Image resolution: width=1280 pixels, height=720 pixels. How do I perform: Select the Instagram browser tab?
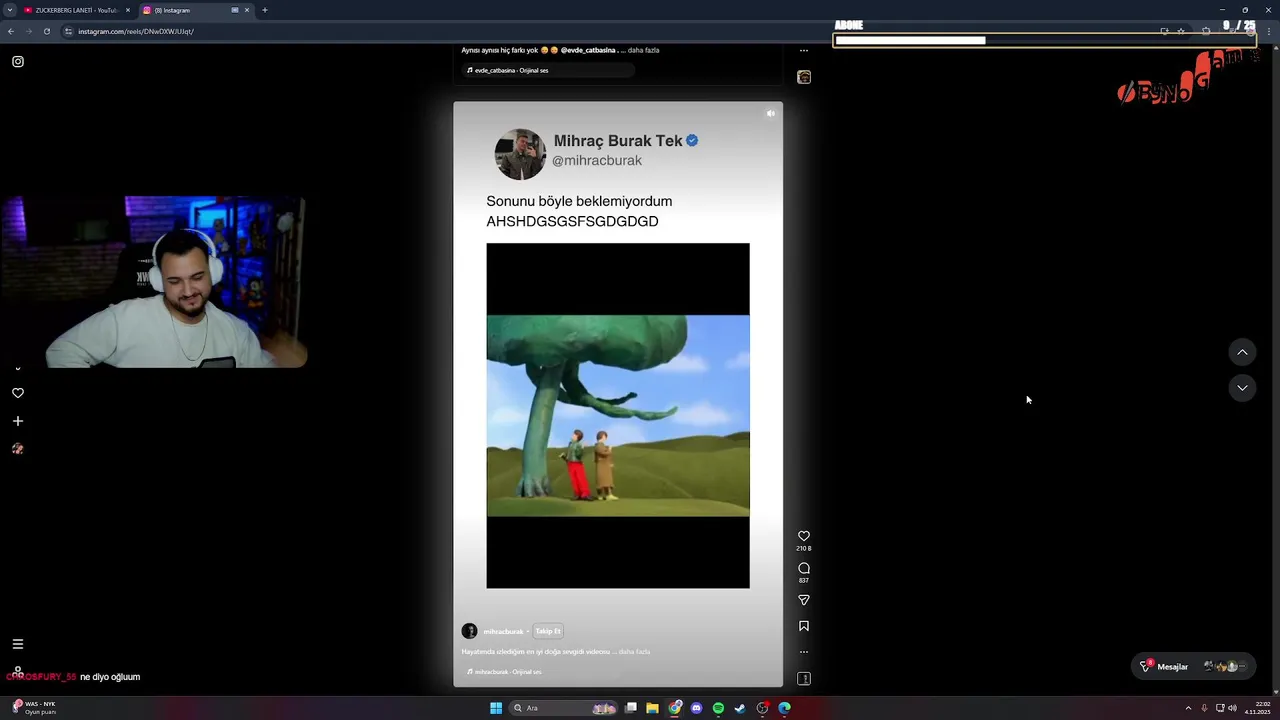point(195,10)
